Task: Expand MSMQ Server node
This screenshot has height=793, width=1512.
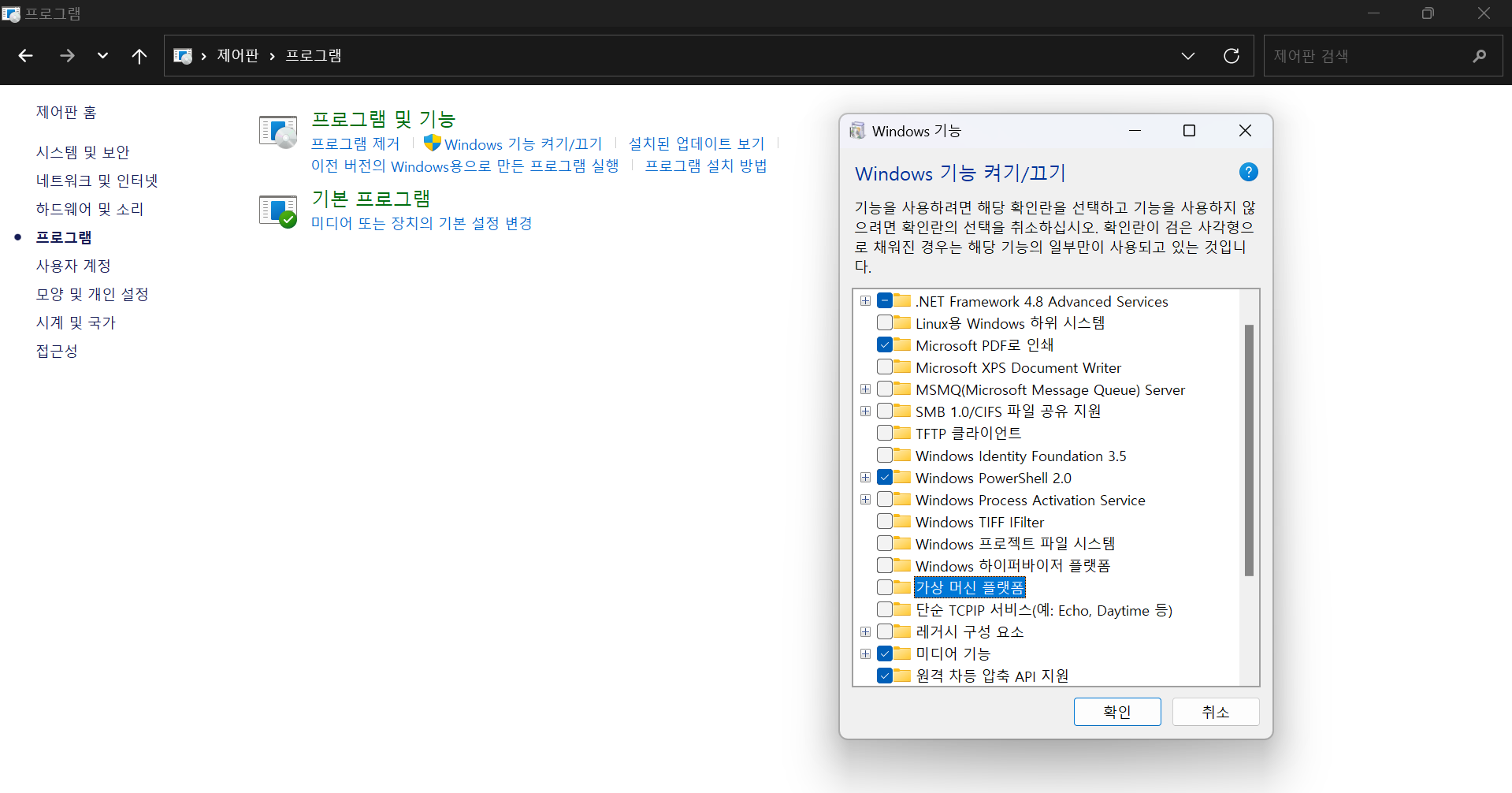Action: pos(865,389)
